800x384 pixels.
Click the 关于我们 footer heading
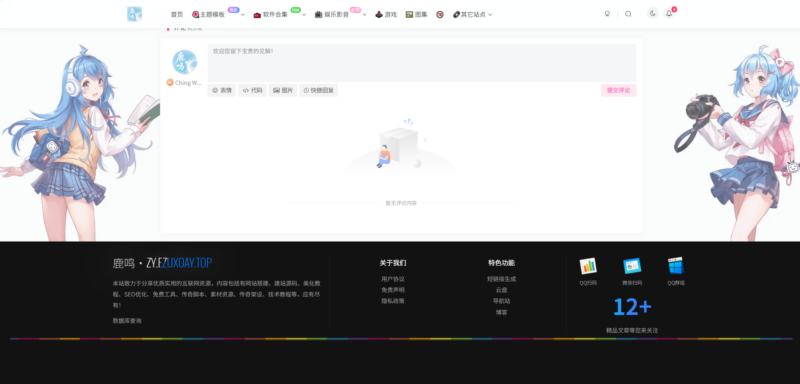pos(393,263)
